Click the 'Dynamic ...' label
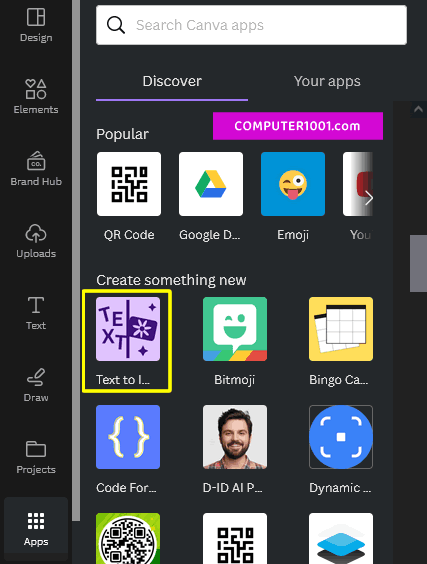 point(340,488)
